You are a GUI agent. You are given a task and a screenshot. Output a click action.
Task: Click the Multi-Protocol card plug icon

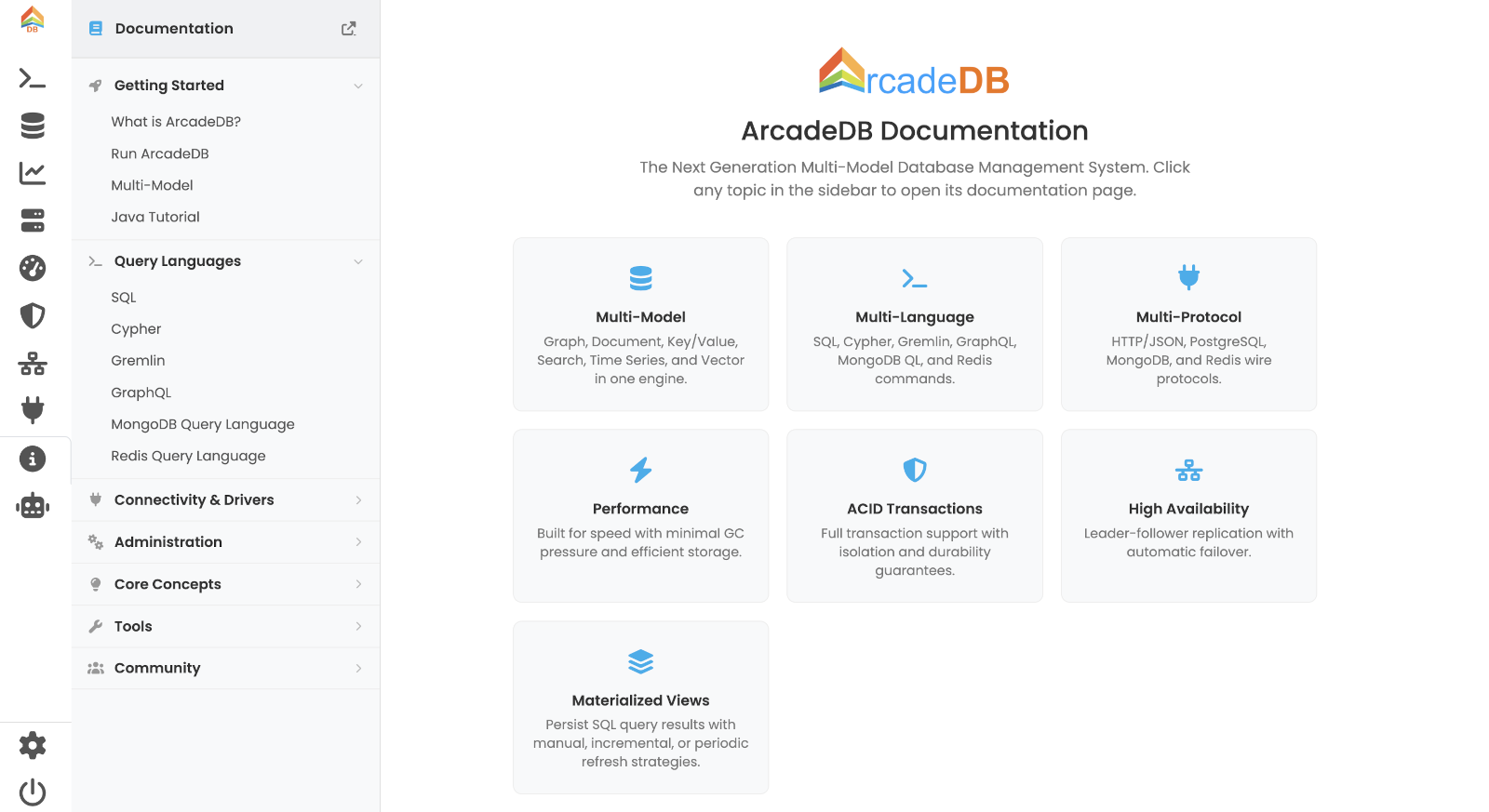pyautogui.click(x=1189, y=277)
